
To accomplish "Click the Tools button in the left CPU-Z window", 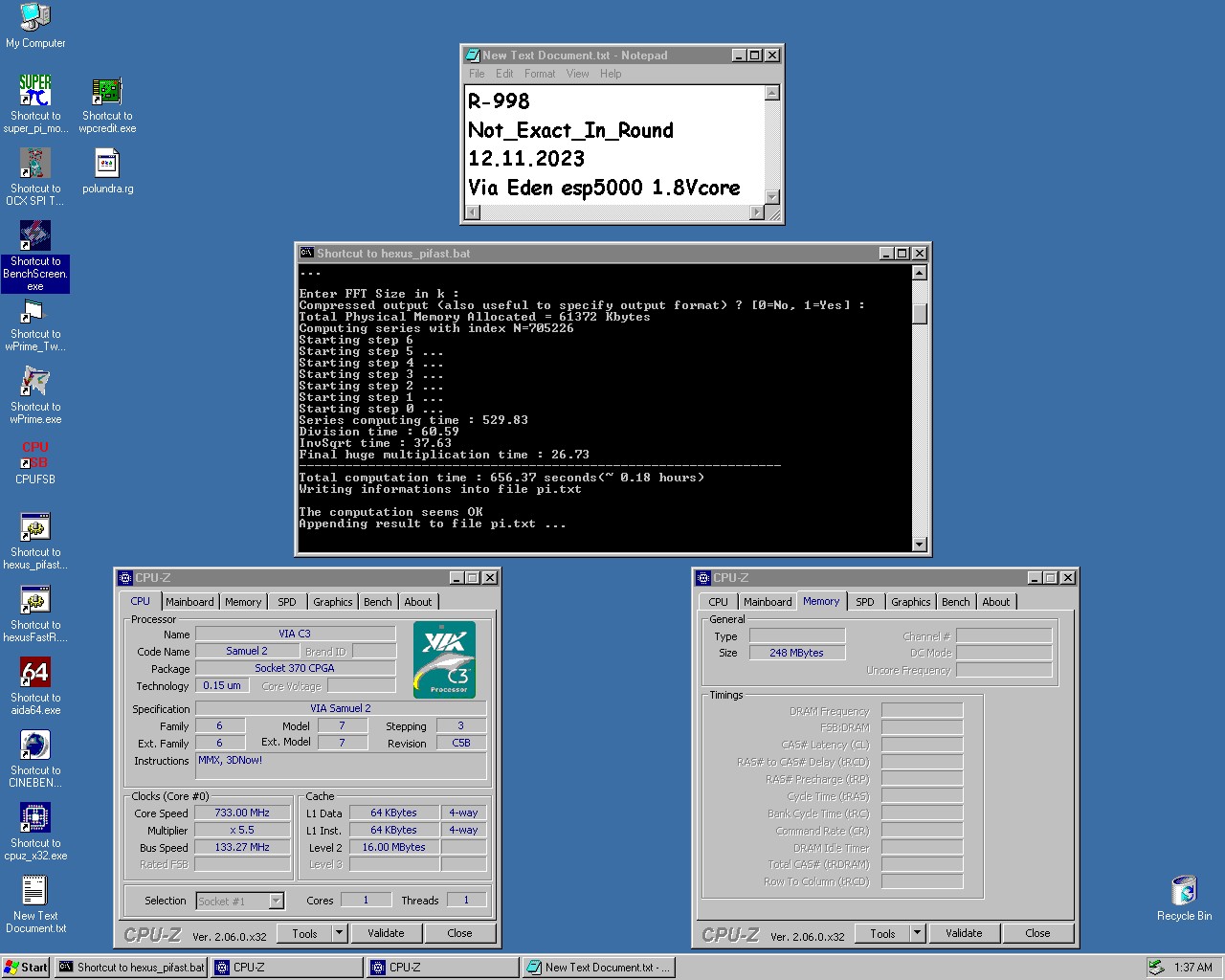I will coord(304,933).
